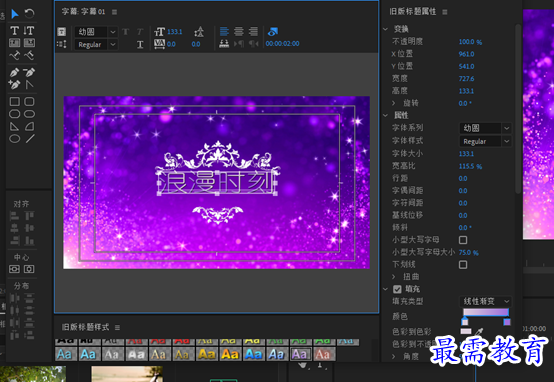Open toolbar font family dropdown 幼圆
Screen dimensions: 554x382
point(96,32)
